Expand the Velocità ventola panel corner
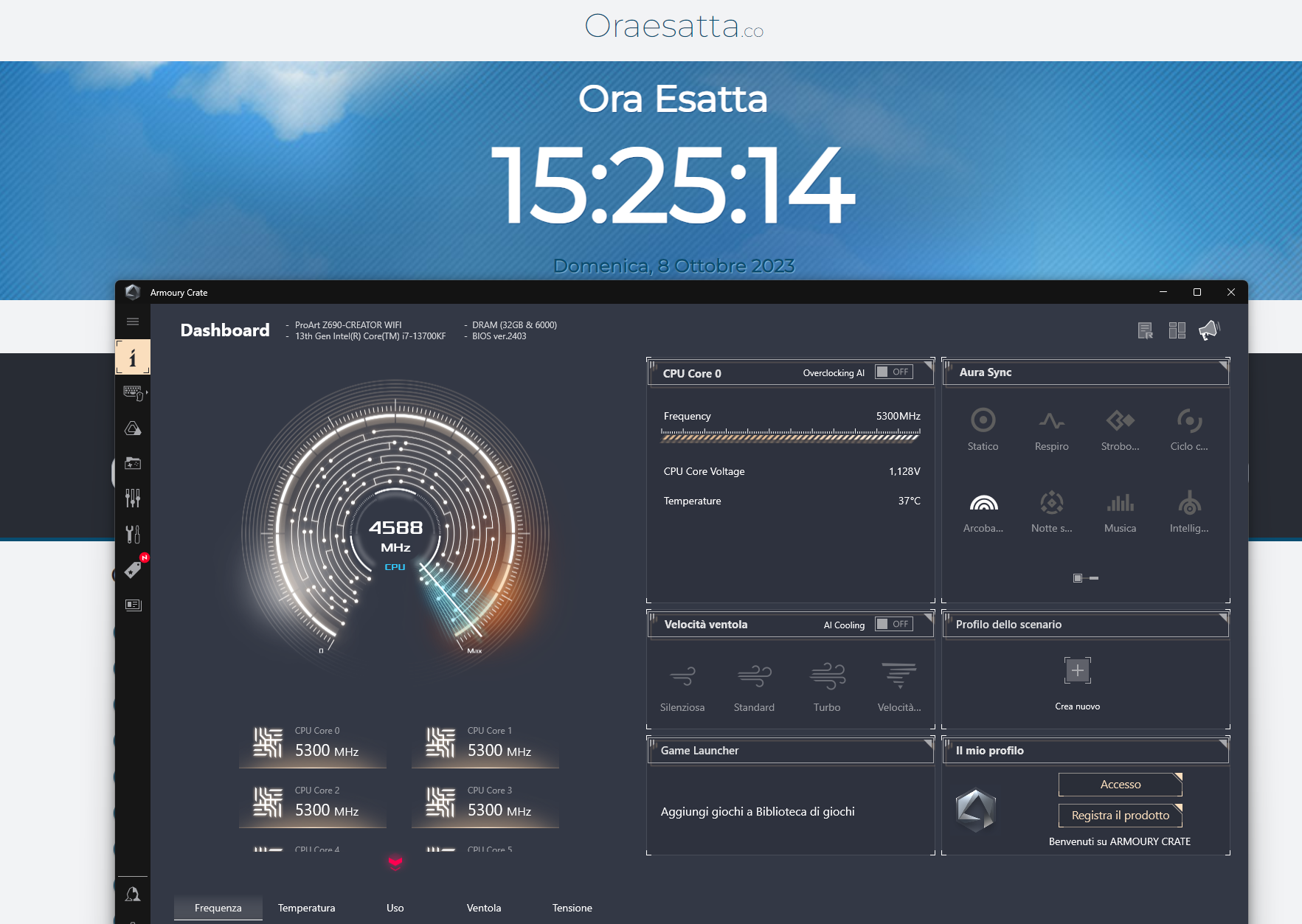1302x924 pixels. point(928,617)
